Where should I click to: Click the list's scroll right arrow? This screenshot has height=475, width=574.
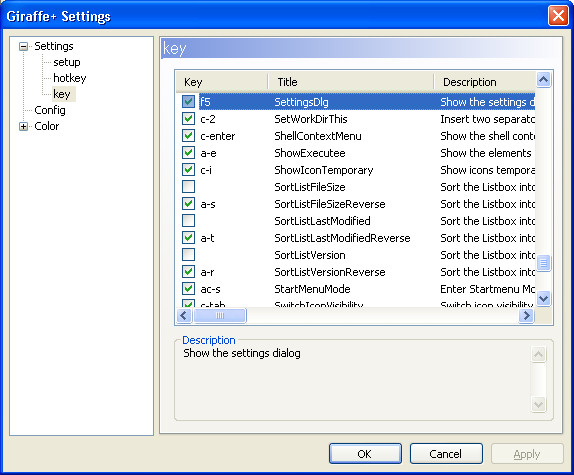(526, 315)
